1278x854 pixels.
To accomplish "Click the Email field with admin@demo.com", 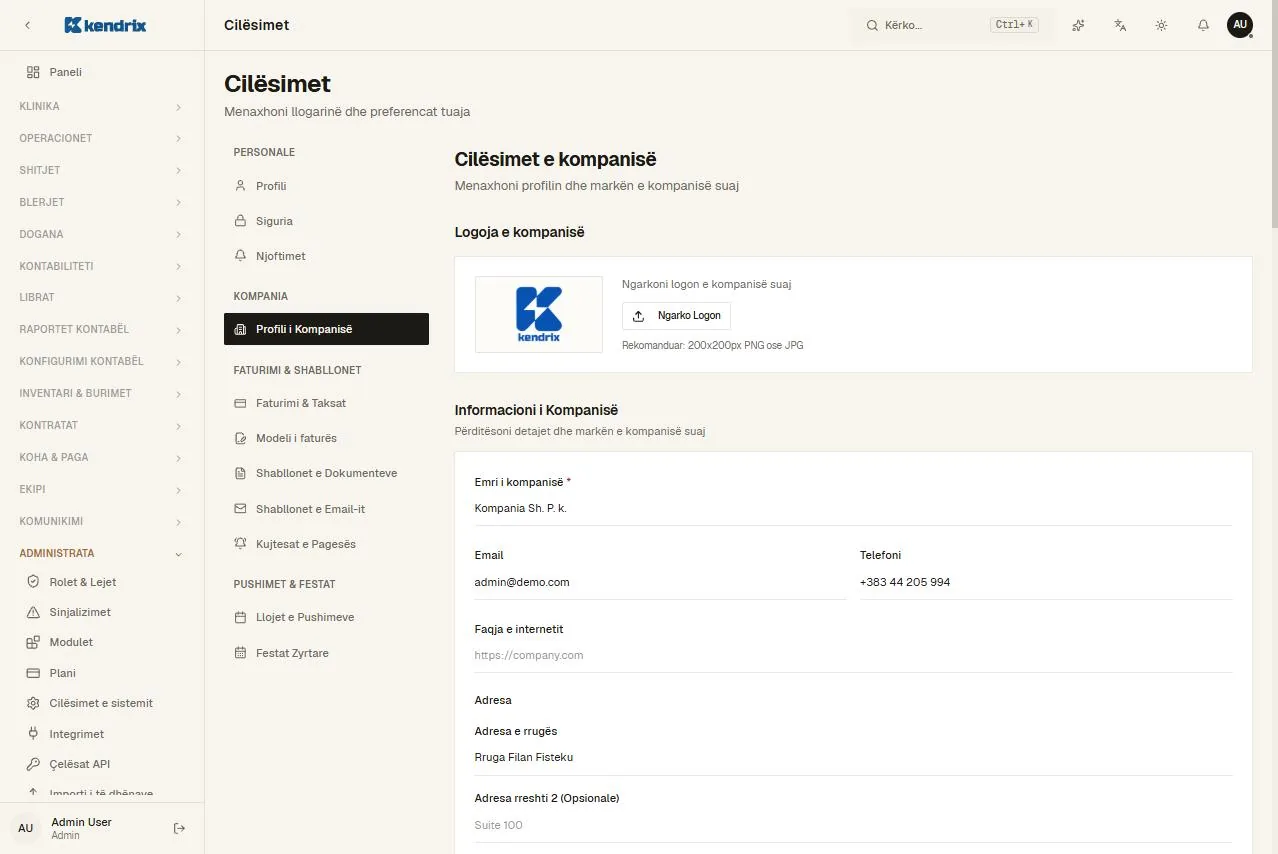I will [x=660, y=582].
